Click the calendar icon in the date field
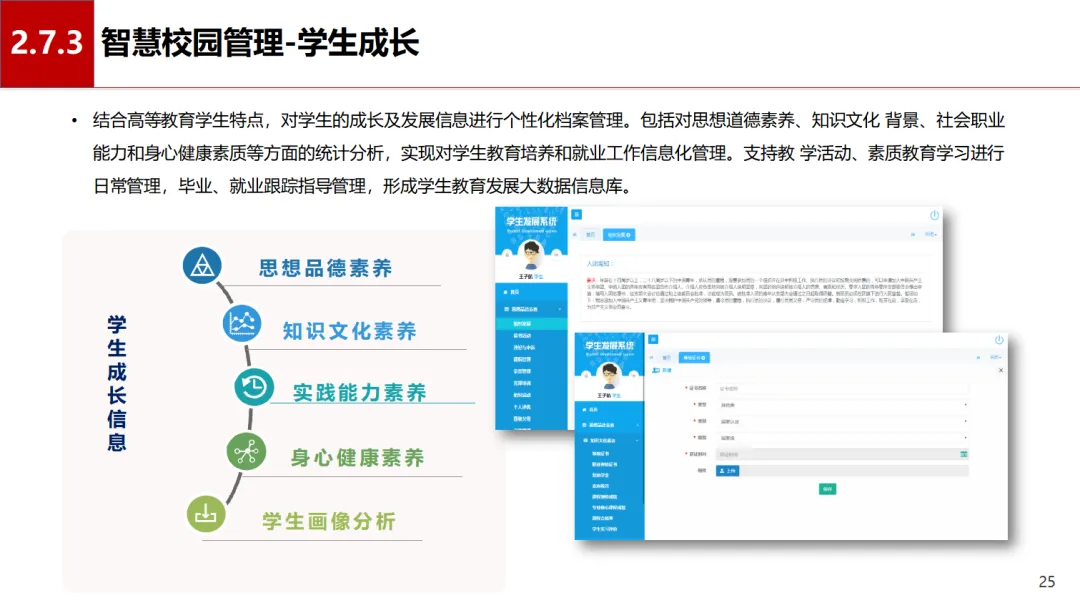1080x608 pixels. [964, 454]
